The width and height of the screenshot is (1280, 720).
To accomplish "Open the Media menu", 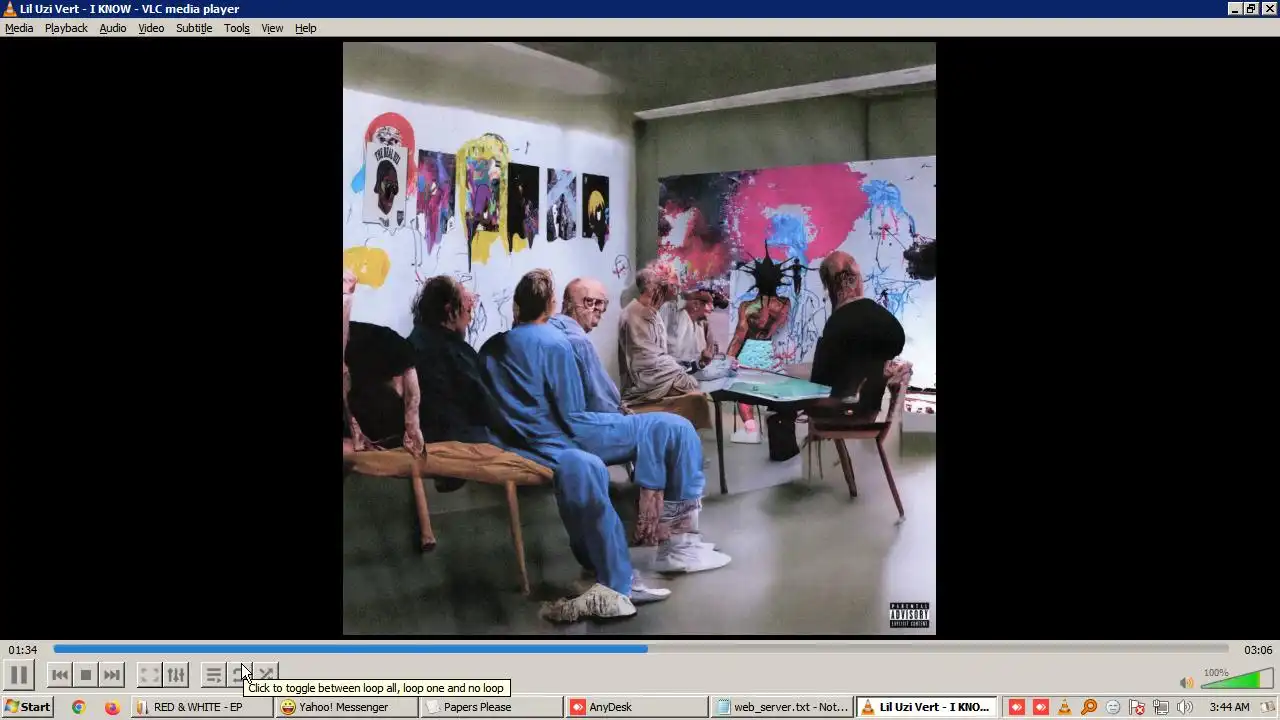I will (x=19, y=28).
